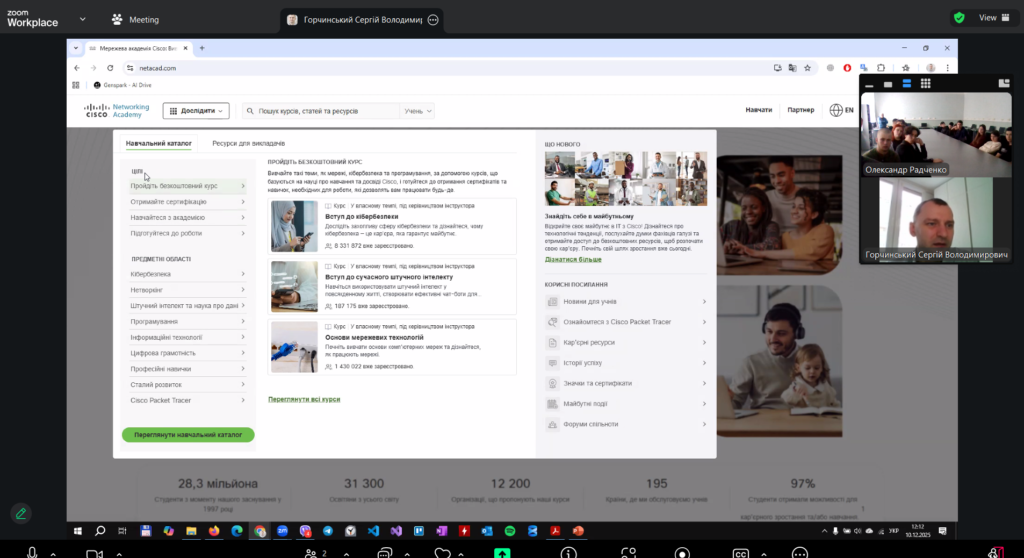Click the Переглянути всі курси link
1024x558 pixels.
[x=304, y=399]
